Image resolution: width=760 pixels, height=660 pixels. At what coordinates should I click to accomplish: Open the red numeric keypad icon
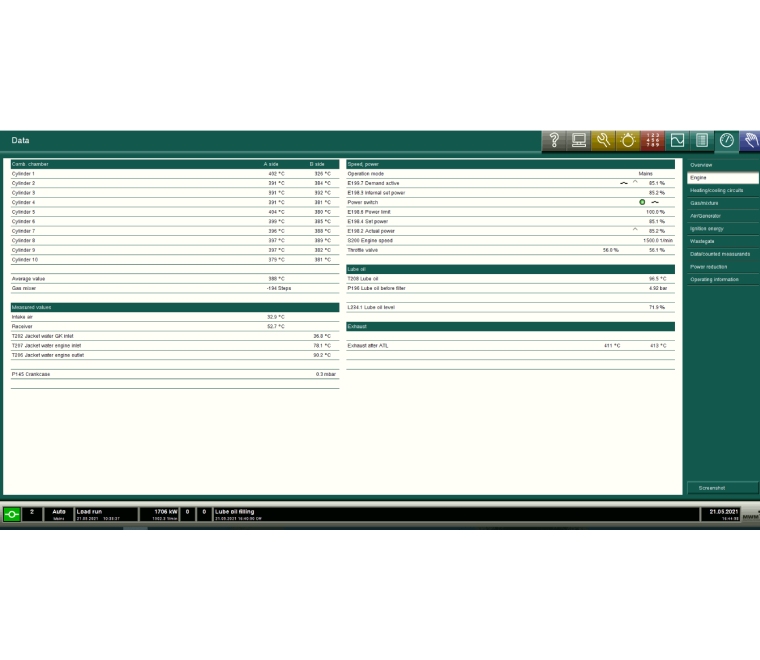pos(652,140)
